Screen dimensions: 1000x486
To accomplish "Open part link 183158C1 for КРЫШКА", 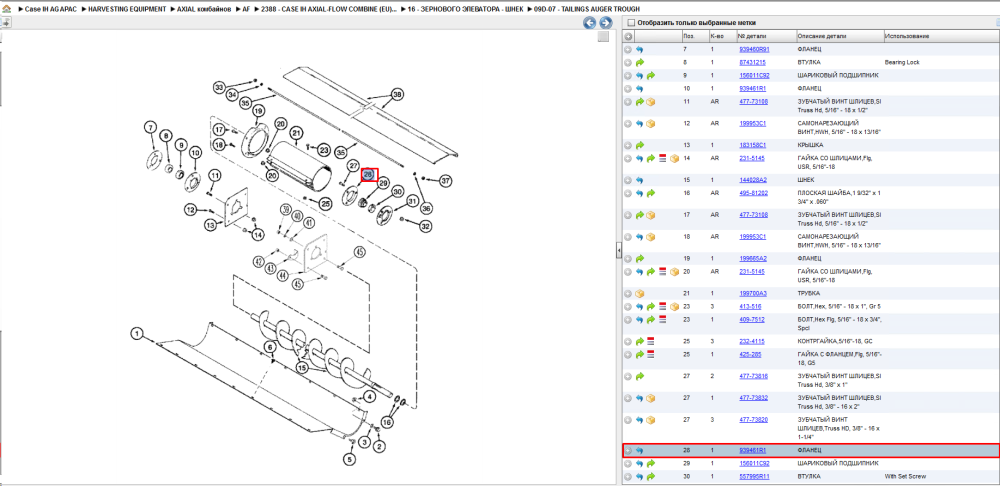I will [753, 145].
